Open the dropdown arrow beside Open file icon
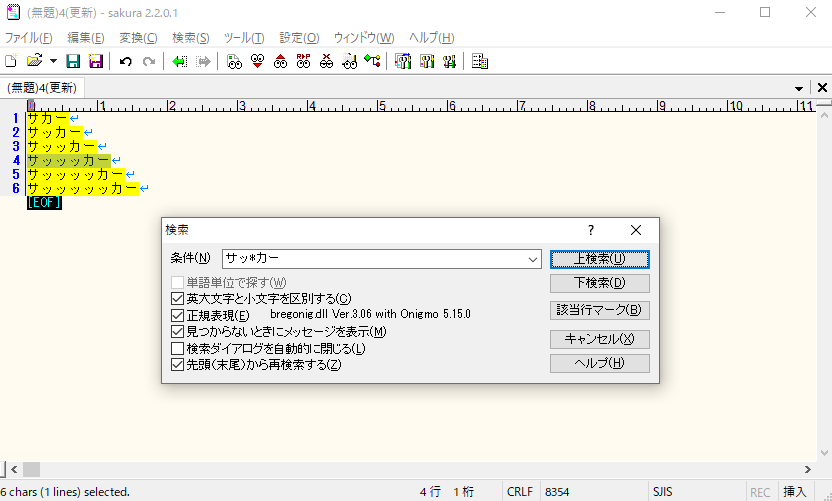Screen dimensions: 832x501 (x=53, y=62)
